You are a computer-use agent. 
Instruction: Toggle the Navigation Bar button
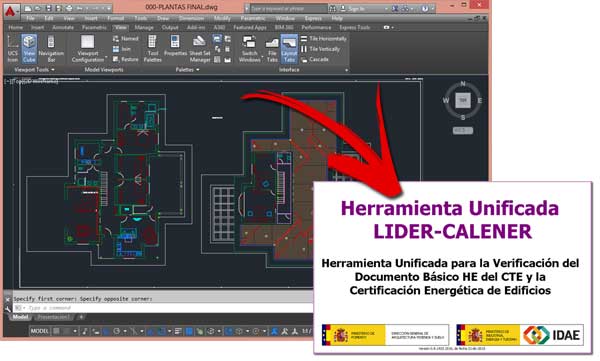[x=51, y=49]
